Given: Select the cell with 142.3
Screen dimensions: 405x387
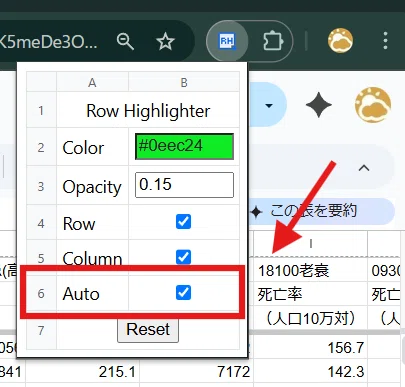Looking at the screenshot, I should click(x=311, y=371).
